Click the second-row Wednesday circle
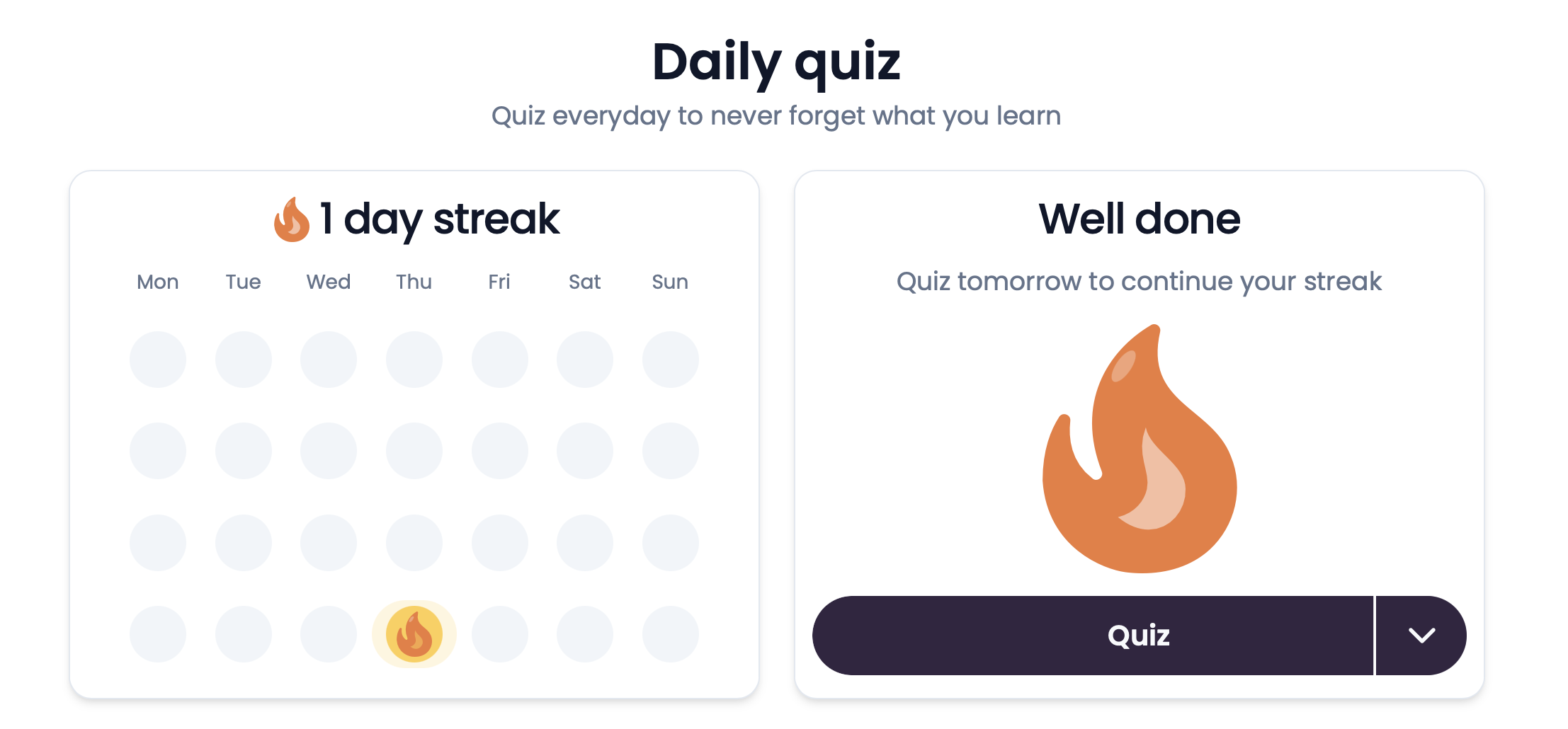Viewport: 1568px width, 729px height. (329, 451)
